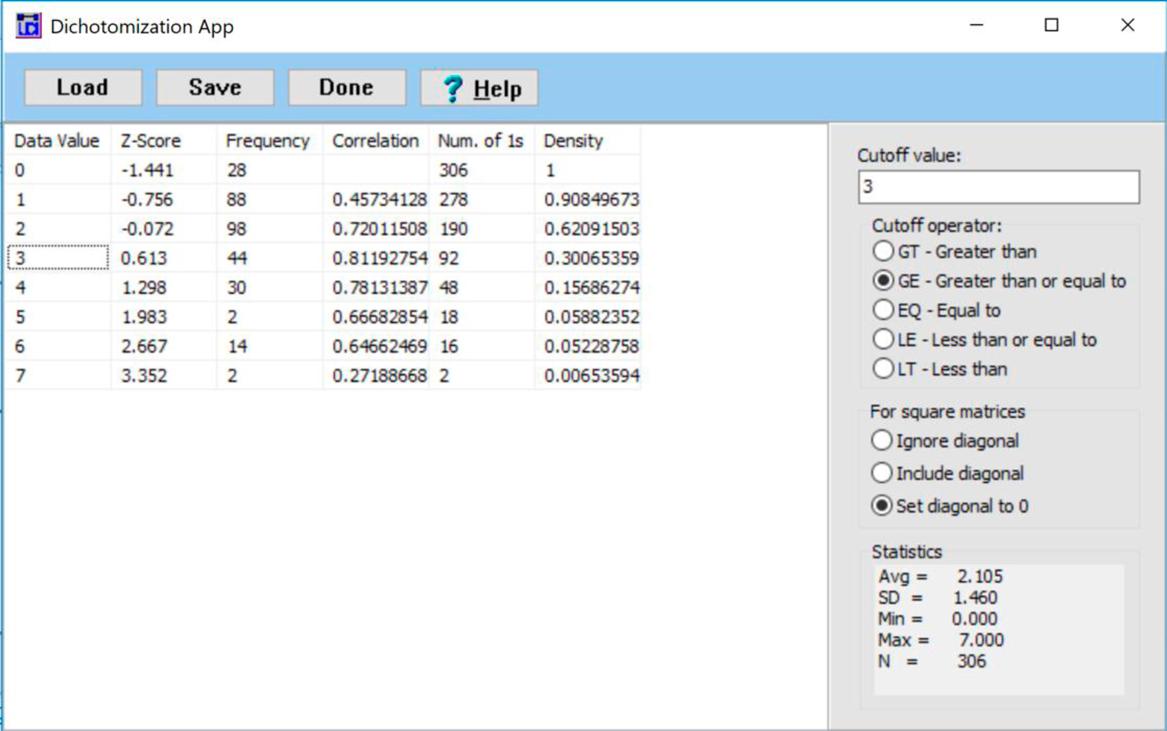1167x731 pixels.
Task: Click the Cutoff value input field
Action: [997, 187]
